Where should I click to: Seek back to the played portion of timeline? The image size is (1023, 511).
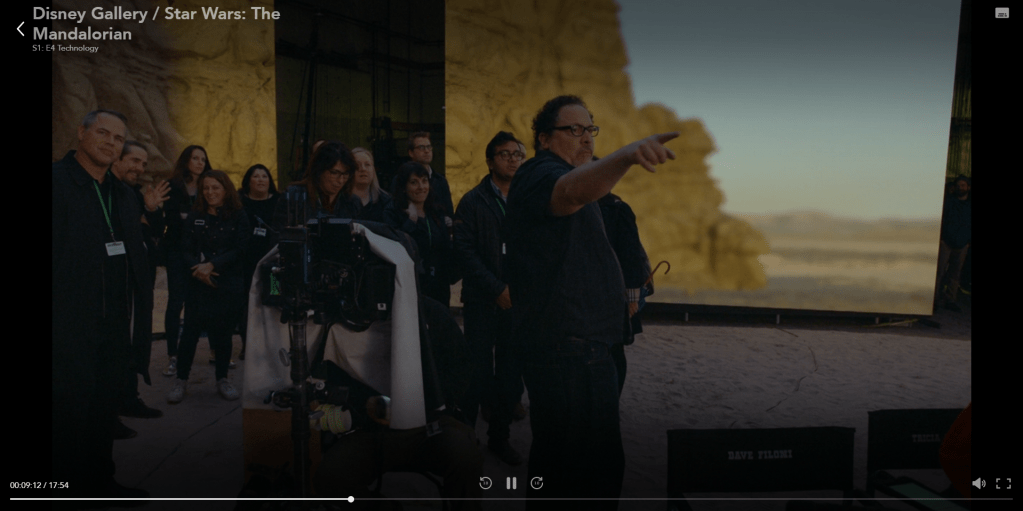[180, 499]
